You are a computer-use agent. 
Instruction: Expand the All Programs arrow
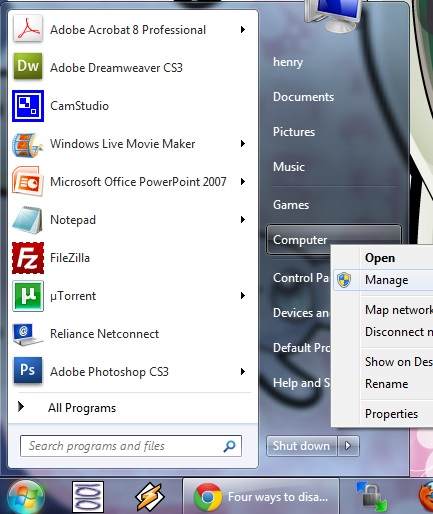[21, 406]
